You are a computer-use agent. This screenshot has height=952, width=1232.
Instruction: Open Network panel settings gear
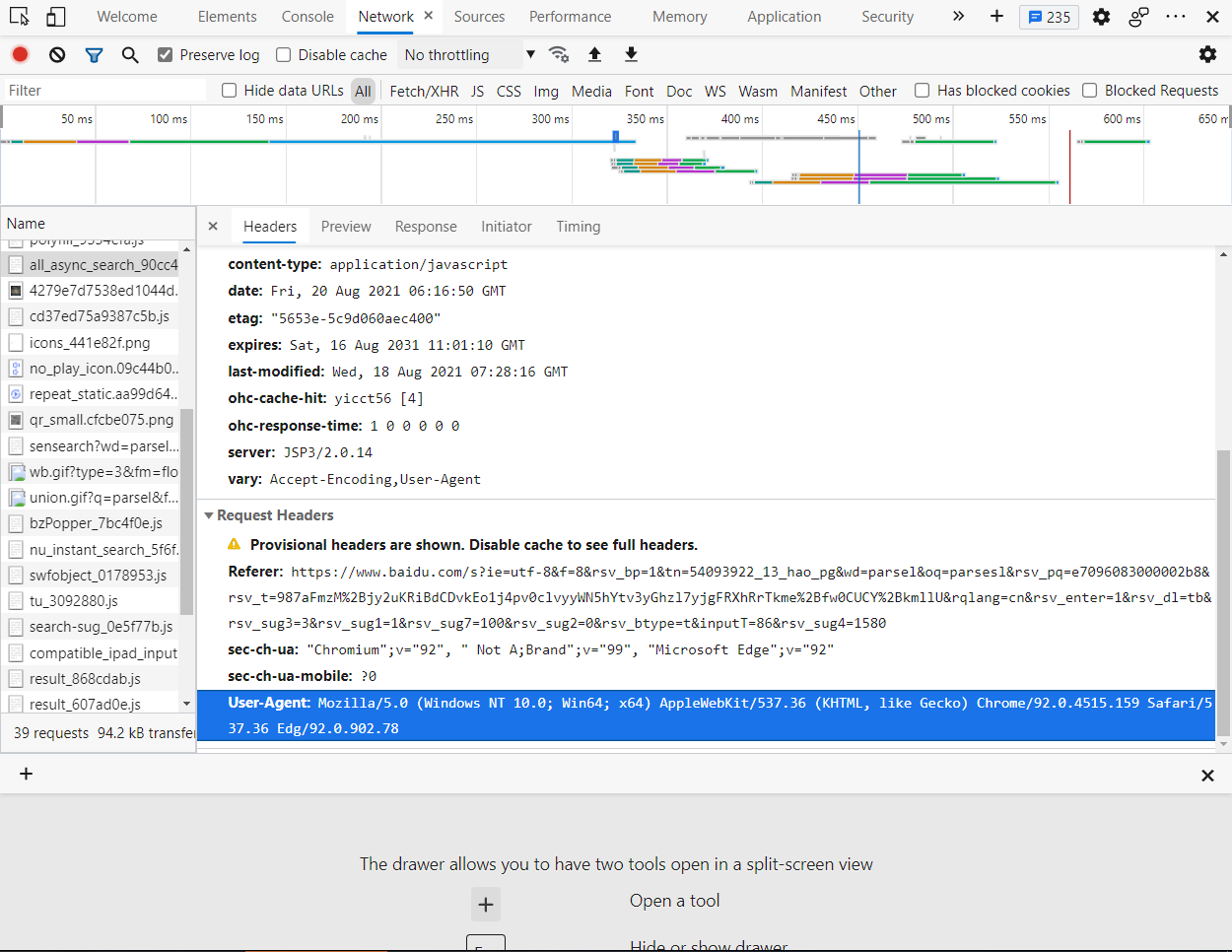click(1206, 54)
